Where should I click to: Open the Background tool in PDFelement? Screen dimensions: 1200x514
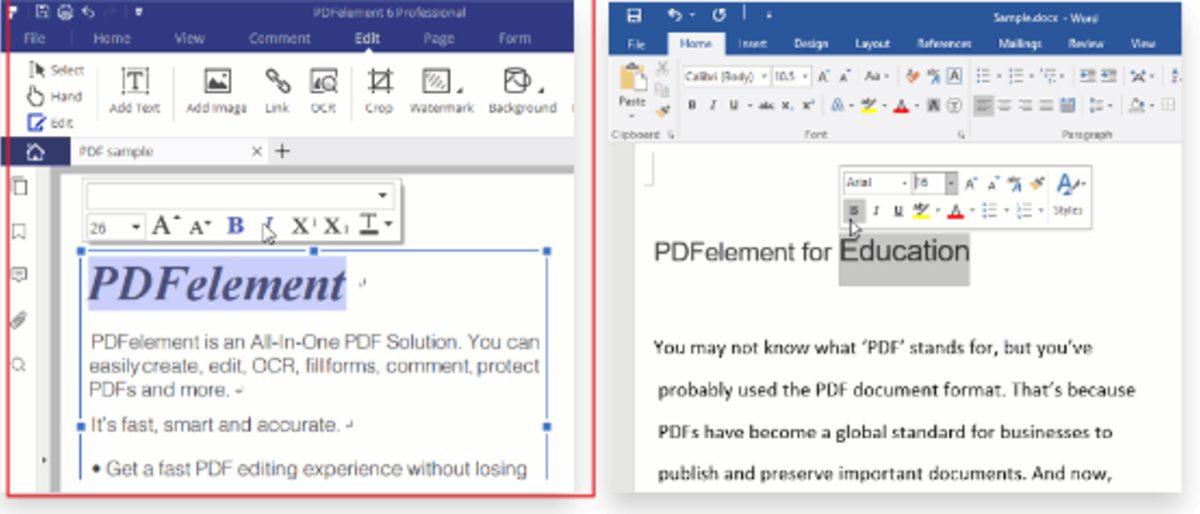pos(522,90)
